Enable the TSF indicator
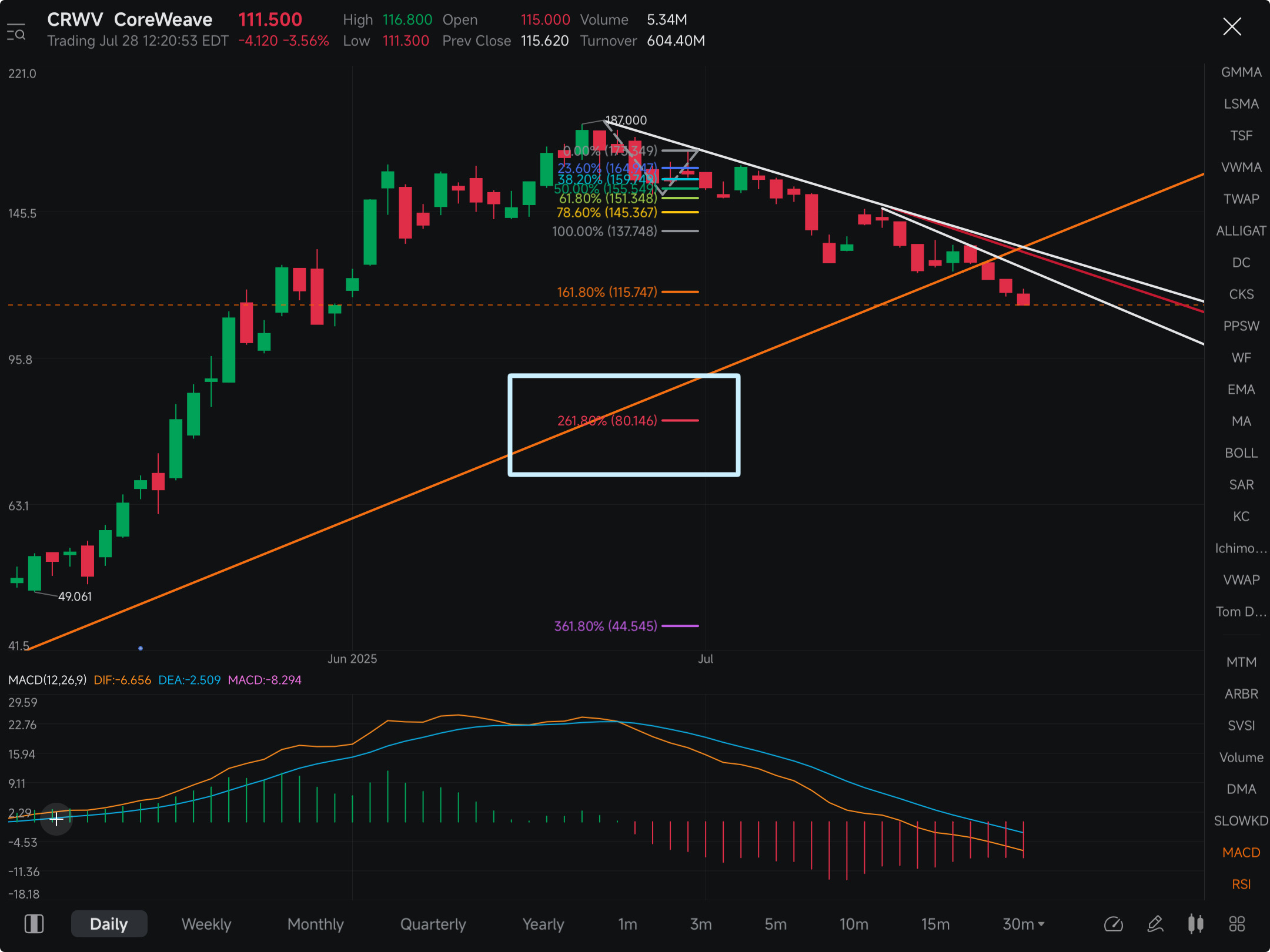Image resolution: width=1270 pixels, height=952 pixels. [x=1241, y=136]
